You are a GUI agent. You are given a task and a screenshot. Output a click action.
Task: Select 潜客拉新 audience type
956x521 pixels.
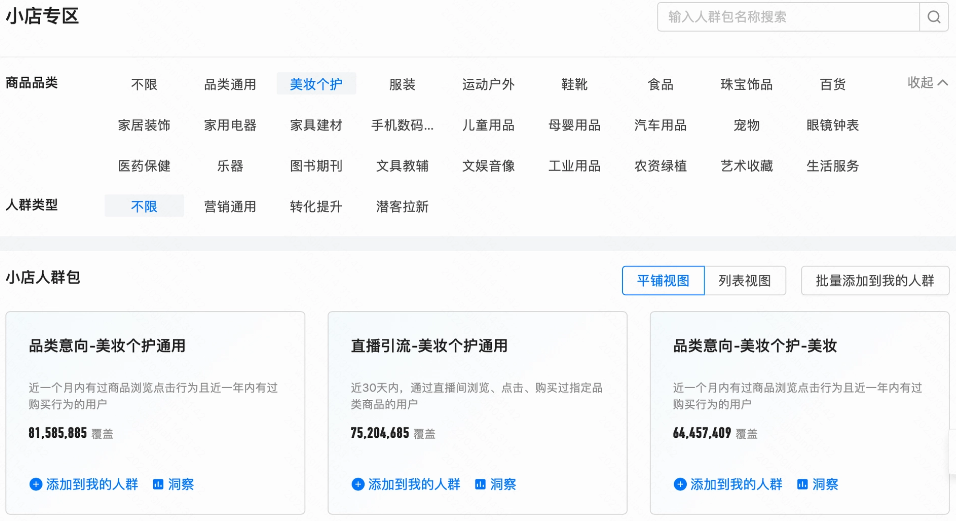pyautogui.click(x=402, y=207)
